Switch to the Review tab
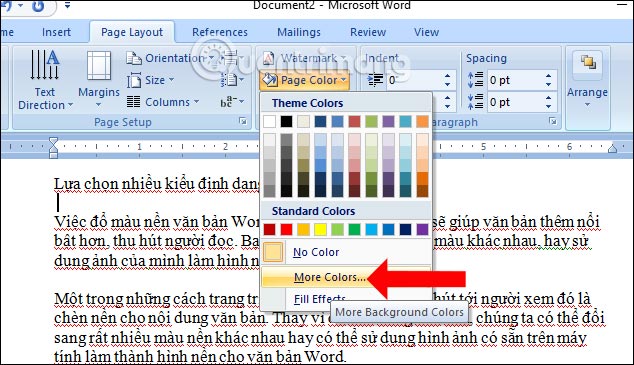The image size is (634, 365). coord(368,32)
